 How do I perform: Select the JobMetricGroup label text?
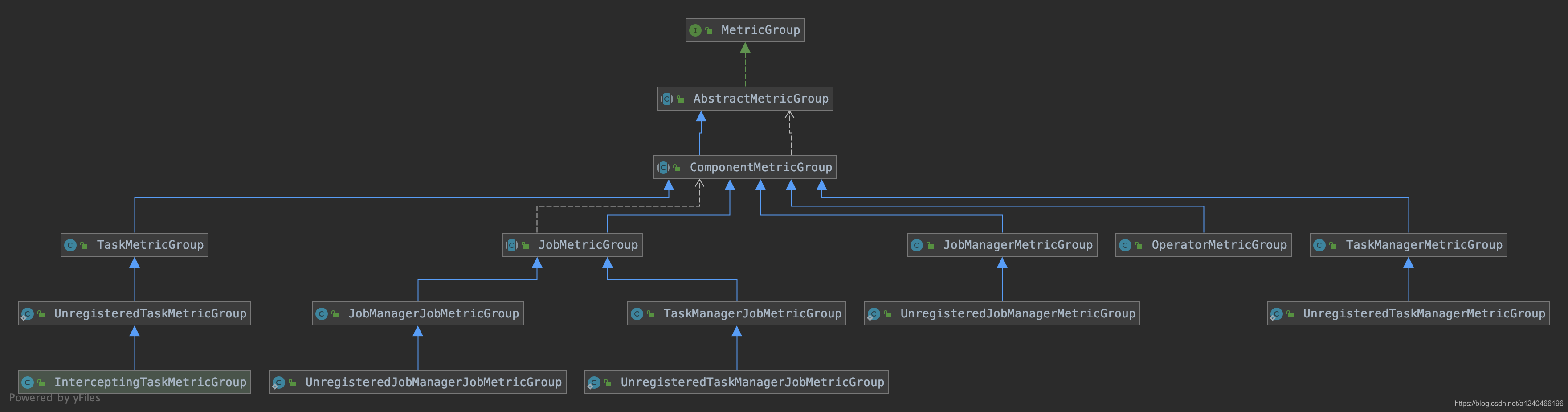pyautogui.click(x=588, y=245)
